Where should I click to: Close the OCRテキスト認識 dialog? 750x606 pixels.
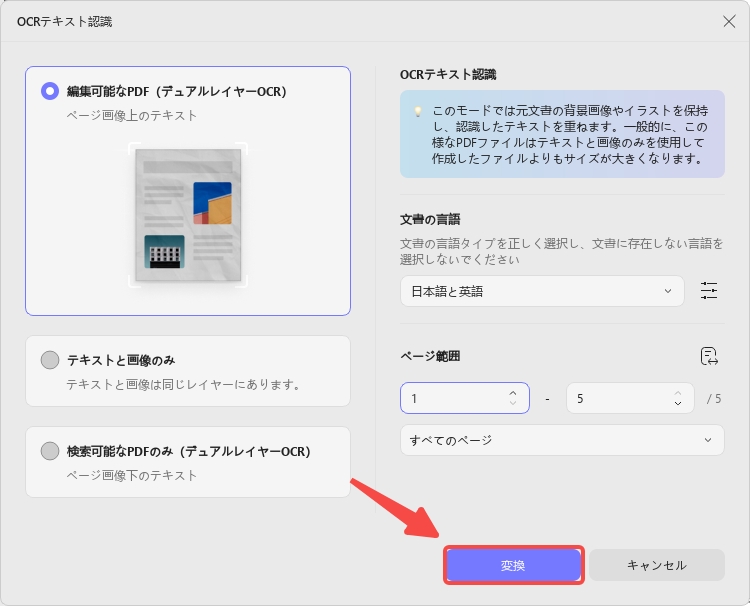[x=729, y=22]
